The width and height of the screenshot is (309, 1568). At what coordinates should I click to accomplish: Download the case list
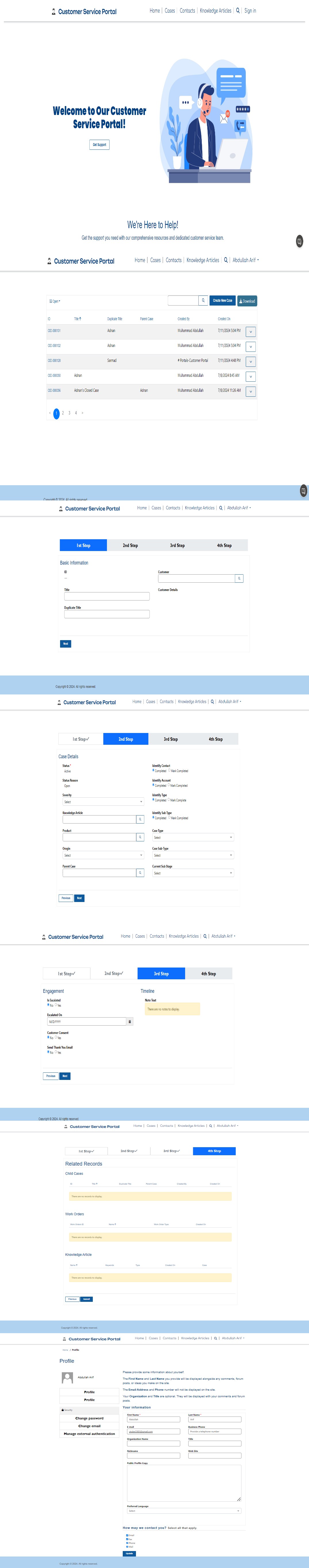(x=247, y=301)
